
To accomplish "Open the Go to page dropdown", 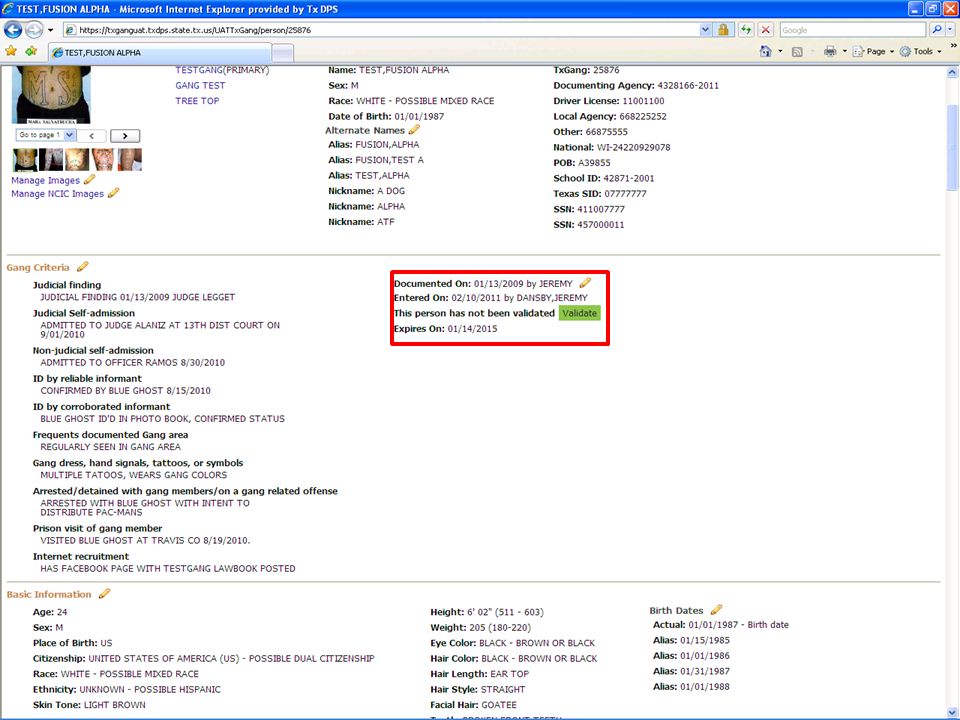I will click(45, 135).
